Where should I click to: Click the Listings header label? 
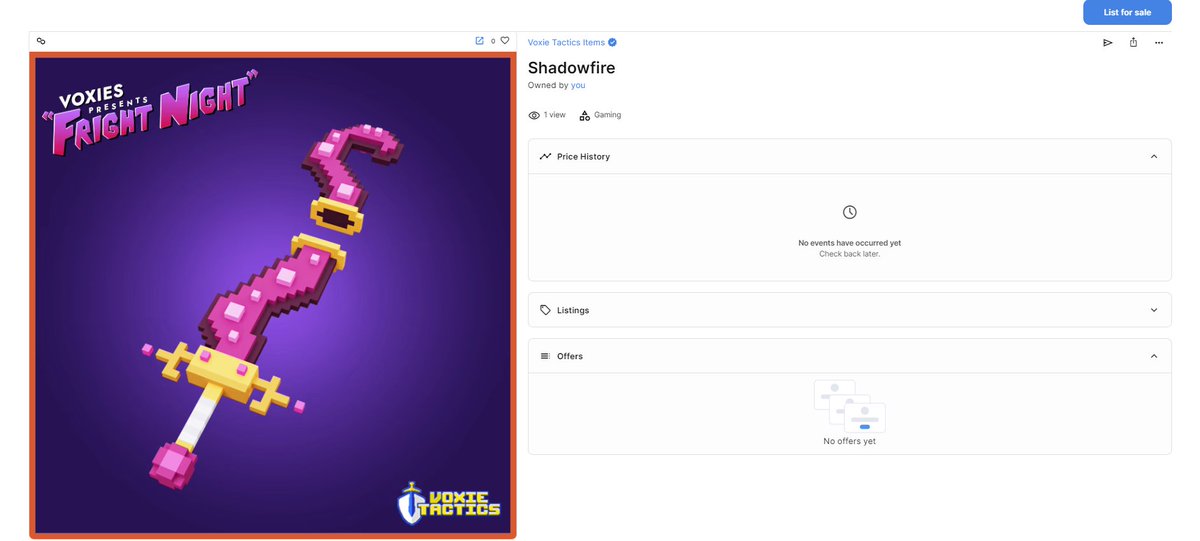(x=573, y=310)
